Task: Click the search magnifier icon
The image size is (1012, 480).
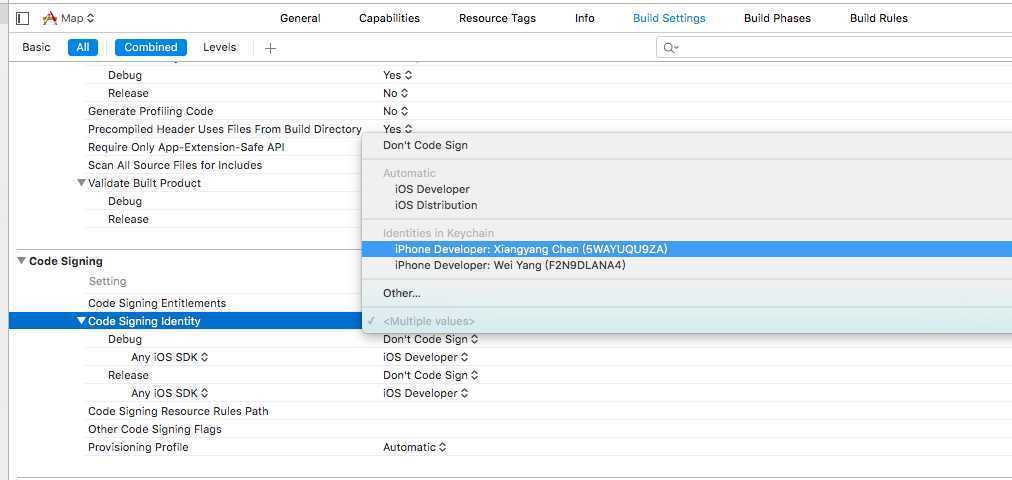Action: point(671,48)
